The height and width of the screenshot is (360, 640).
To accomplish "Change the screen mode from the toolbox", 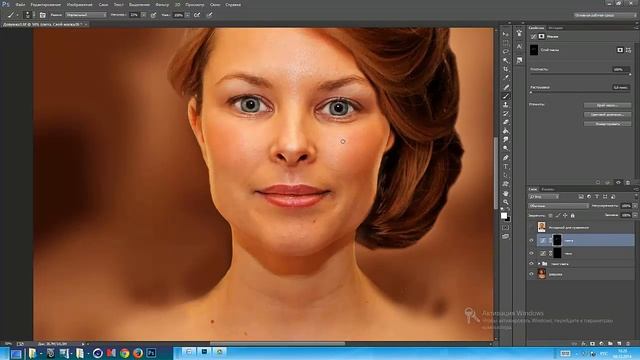I will click(506, 236).
